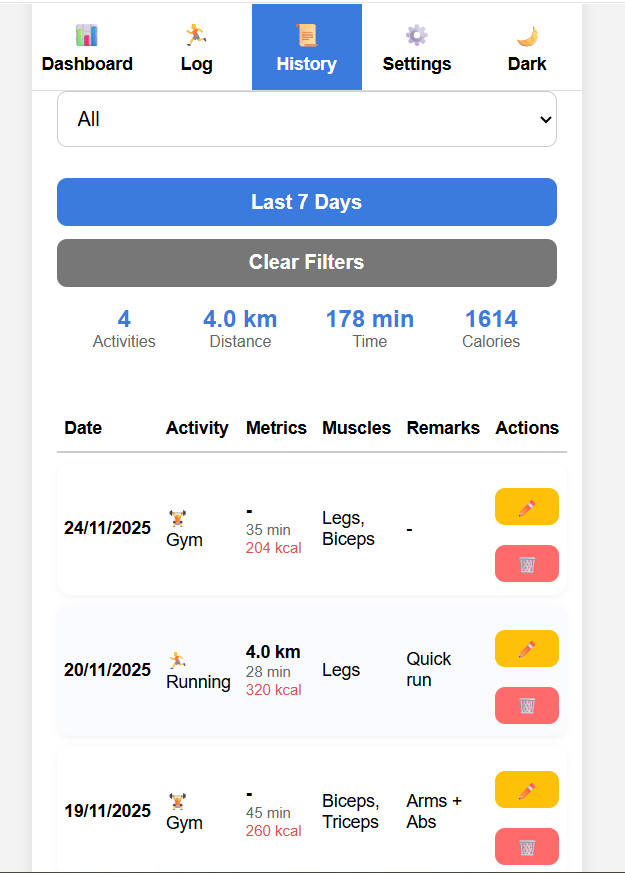Click the pencil edit icon for 24/11/2025 entry
The height and width of the screenshot is (873, 625).
pos(526,507)
